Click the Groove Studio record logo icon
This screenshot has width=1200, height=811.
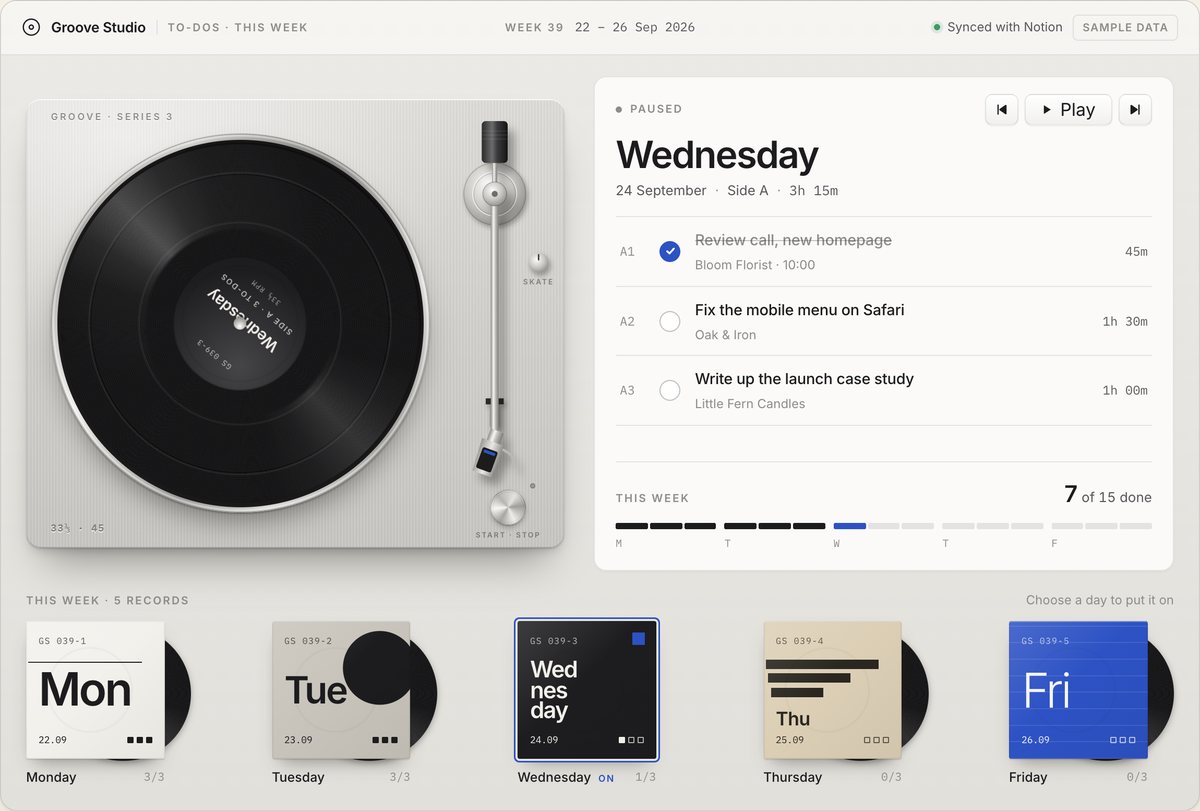pyautogui.click(x=31, y=28)
